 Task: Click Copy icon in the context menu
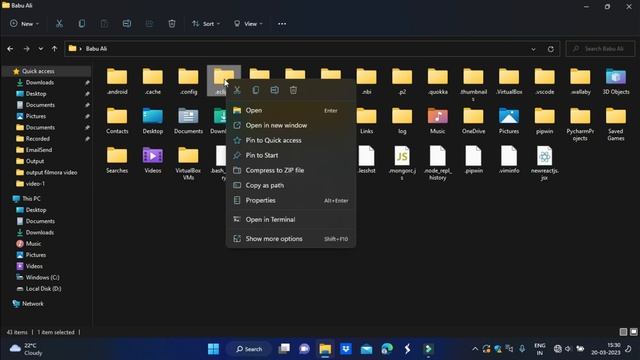pos(256,90)
